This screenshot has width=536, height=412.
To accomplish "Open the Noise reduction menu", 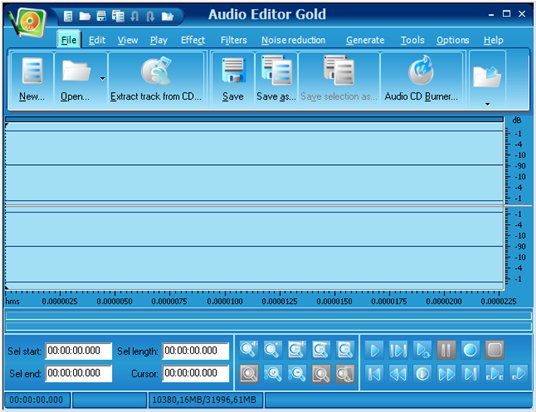I will coord(293,40).
